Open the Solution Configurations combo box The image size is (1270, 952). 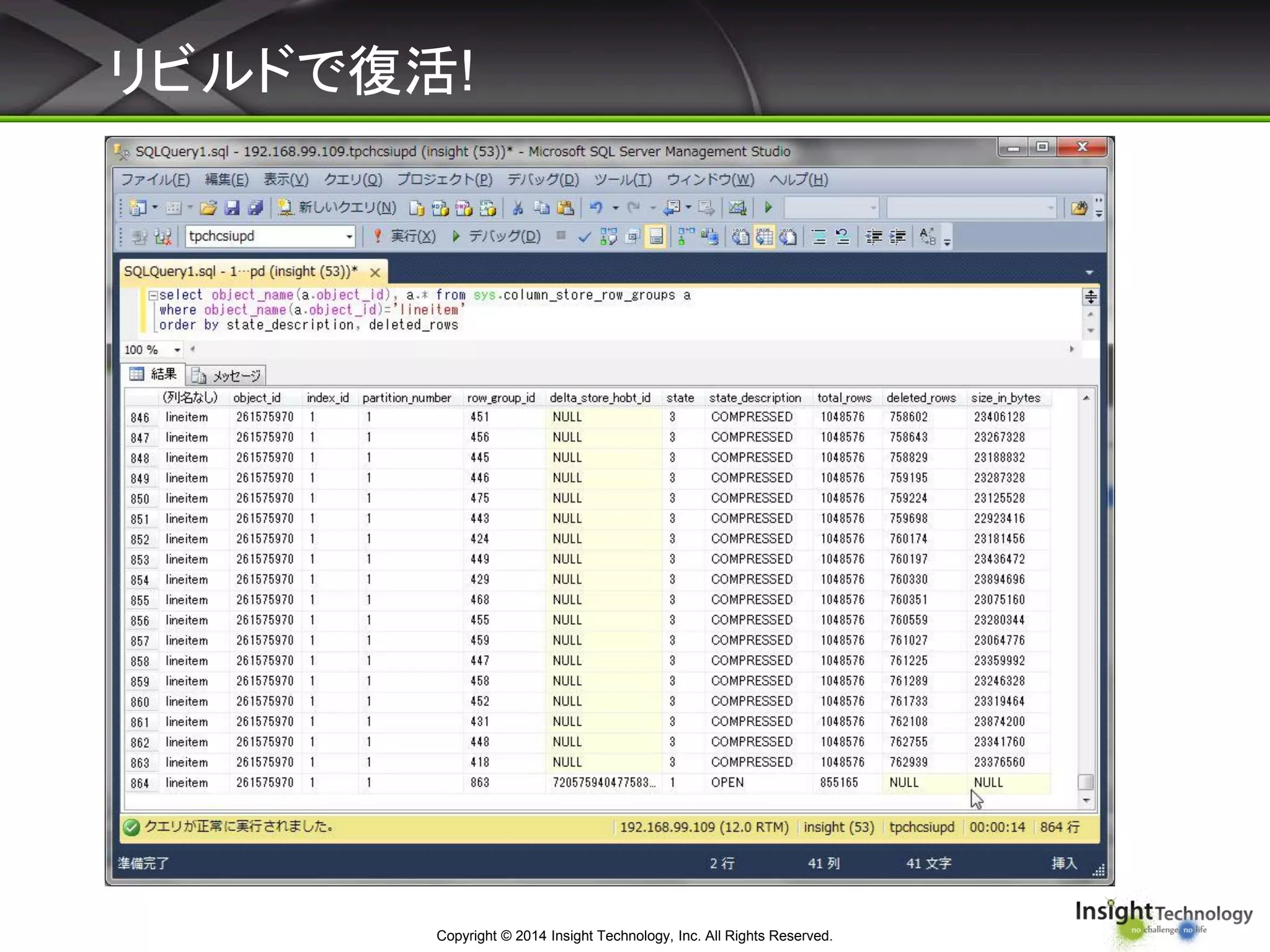(x=832, y=208)
